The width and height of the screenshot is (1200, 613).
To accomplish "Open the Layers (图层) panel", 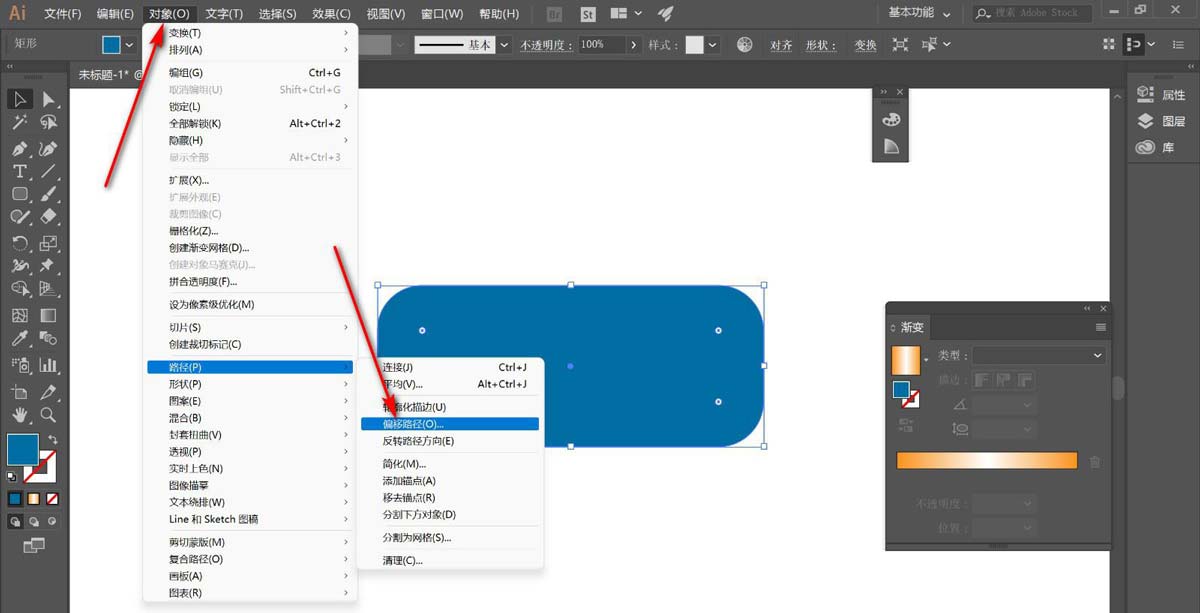I will pyautogui.click(x=1164, y=121).
